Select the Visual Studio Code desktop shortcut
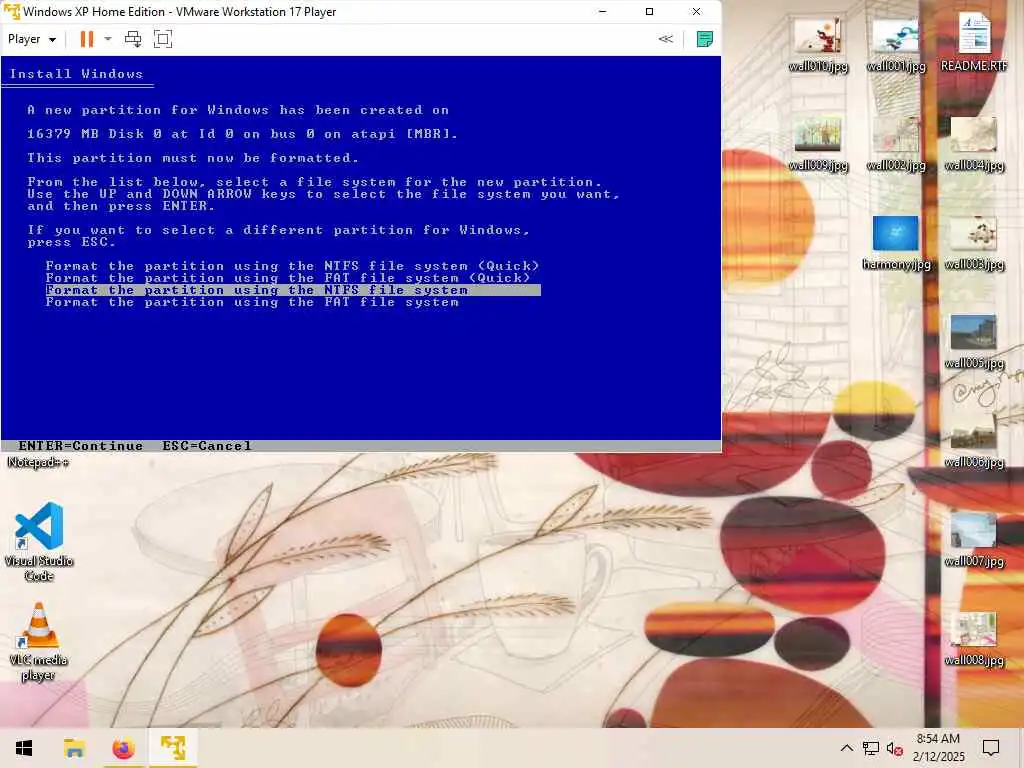 [x=39, y=541]
